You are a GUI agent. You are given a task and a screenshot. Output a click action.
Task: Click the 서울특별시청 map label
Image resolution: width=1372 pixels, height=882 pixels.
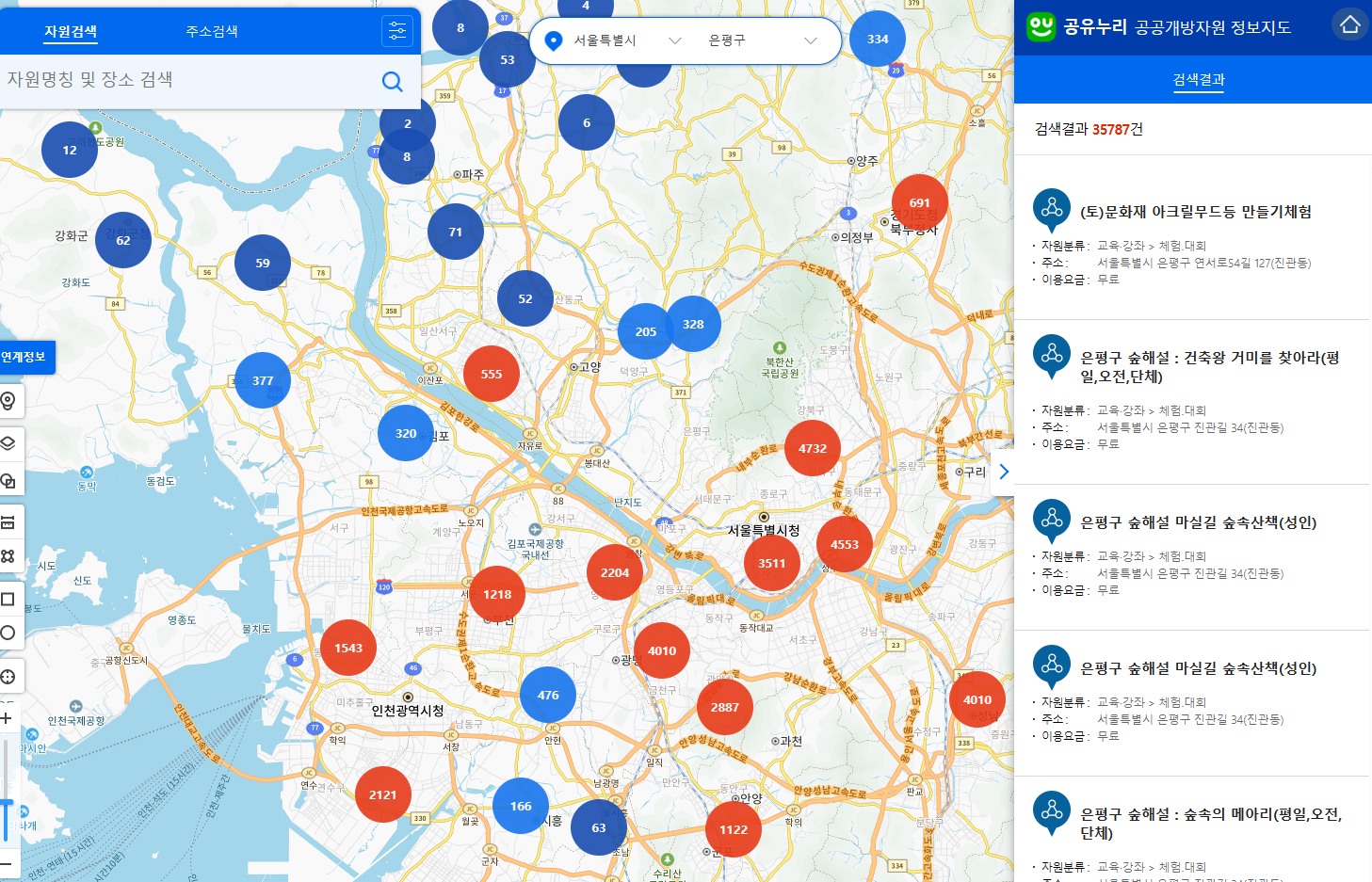click(x=764, y=531)
